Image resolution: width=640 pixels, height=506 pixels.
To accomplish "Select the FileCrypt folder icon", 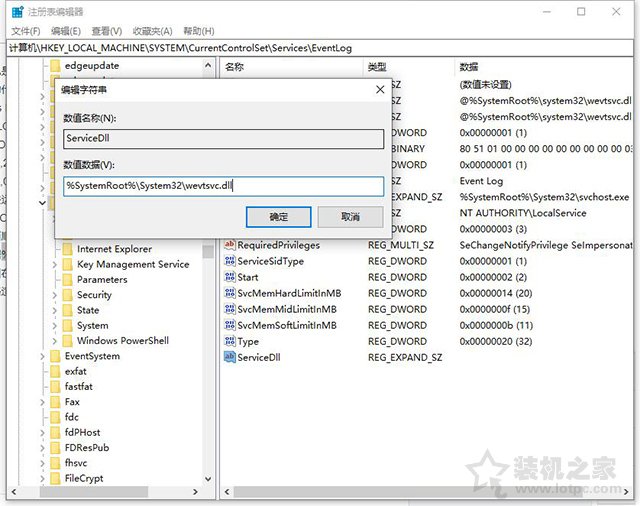I will 56,478.
